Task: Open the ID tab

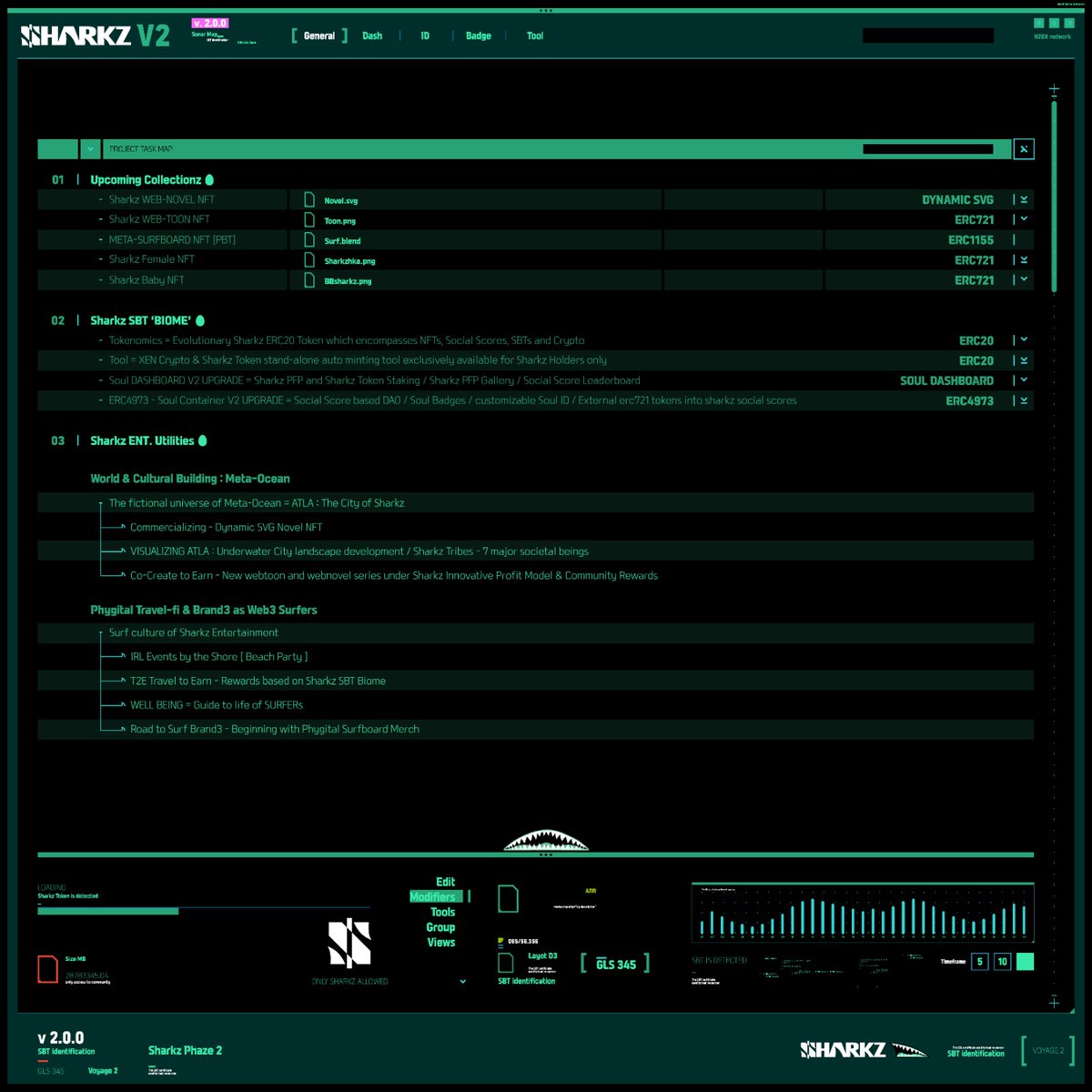Action: pos(425,35)
